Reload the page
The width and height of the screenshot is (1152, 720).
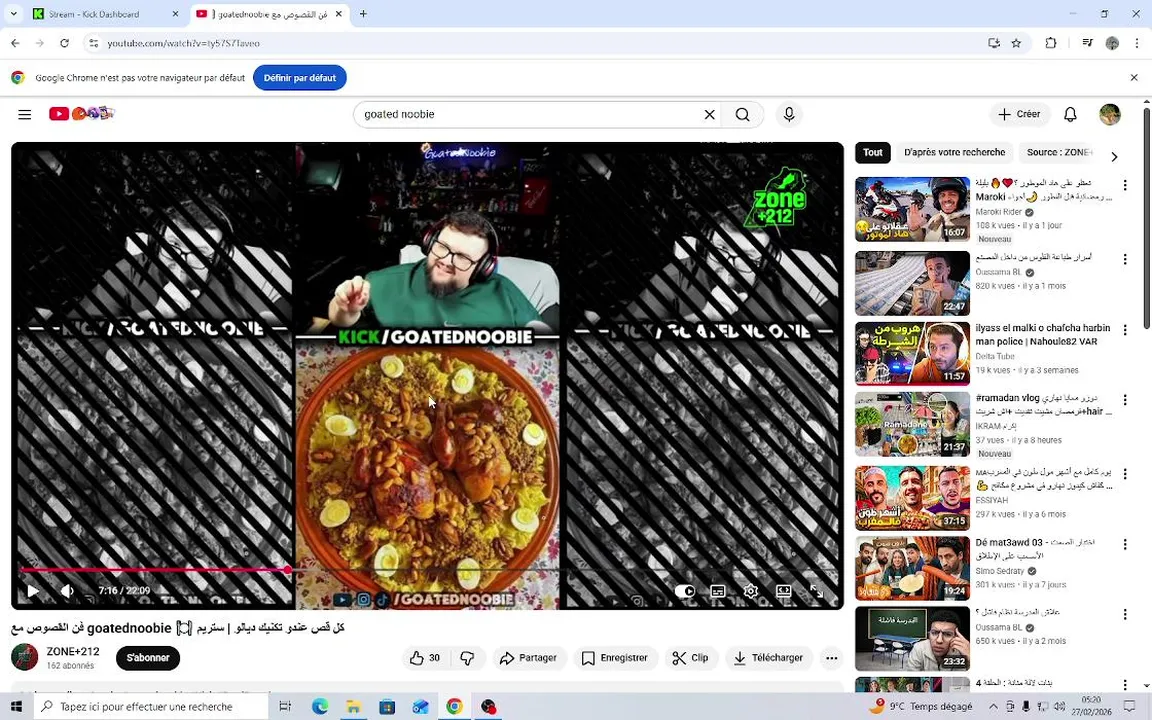click(x=65, y=43)
